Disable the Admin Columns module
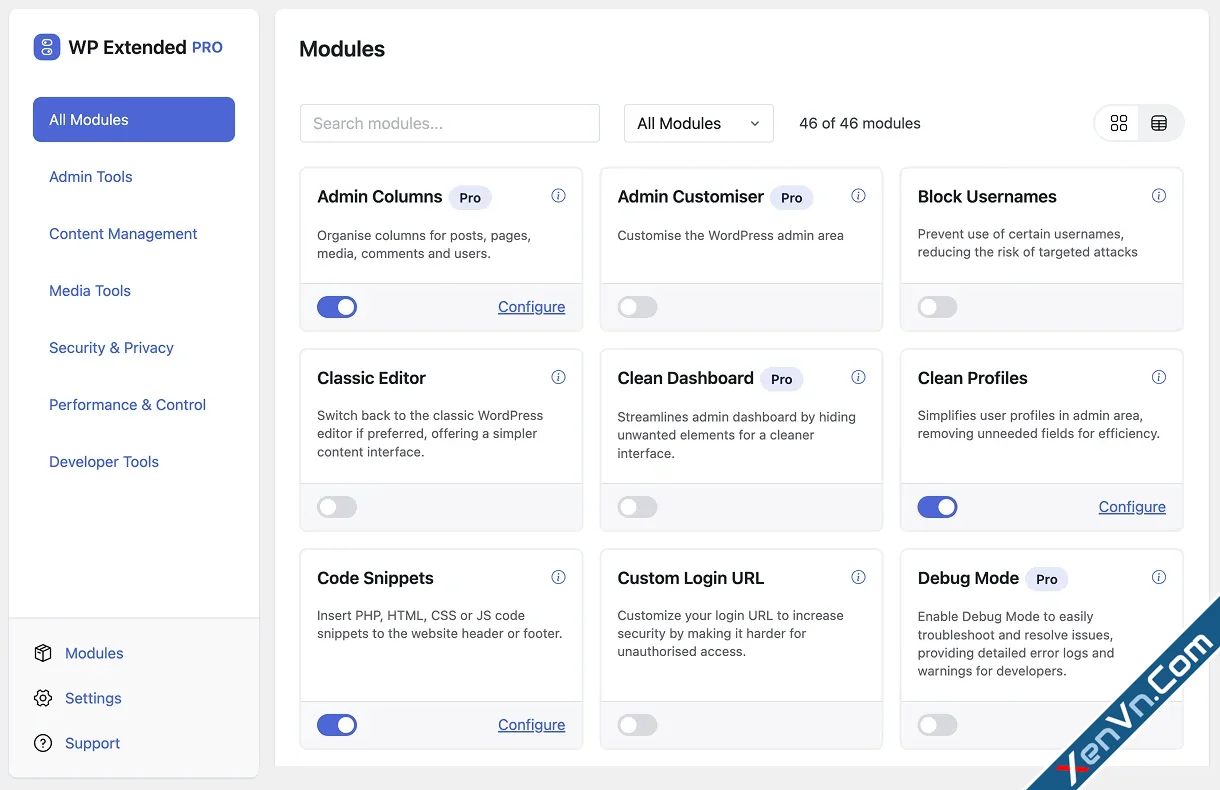 point(337,307)
